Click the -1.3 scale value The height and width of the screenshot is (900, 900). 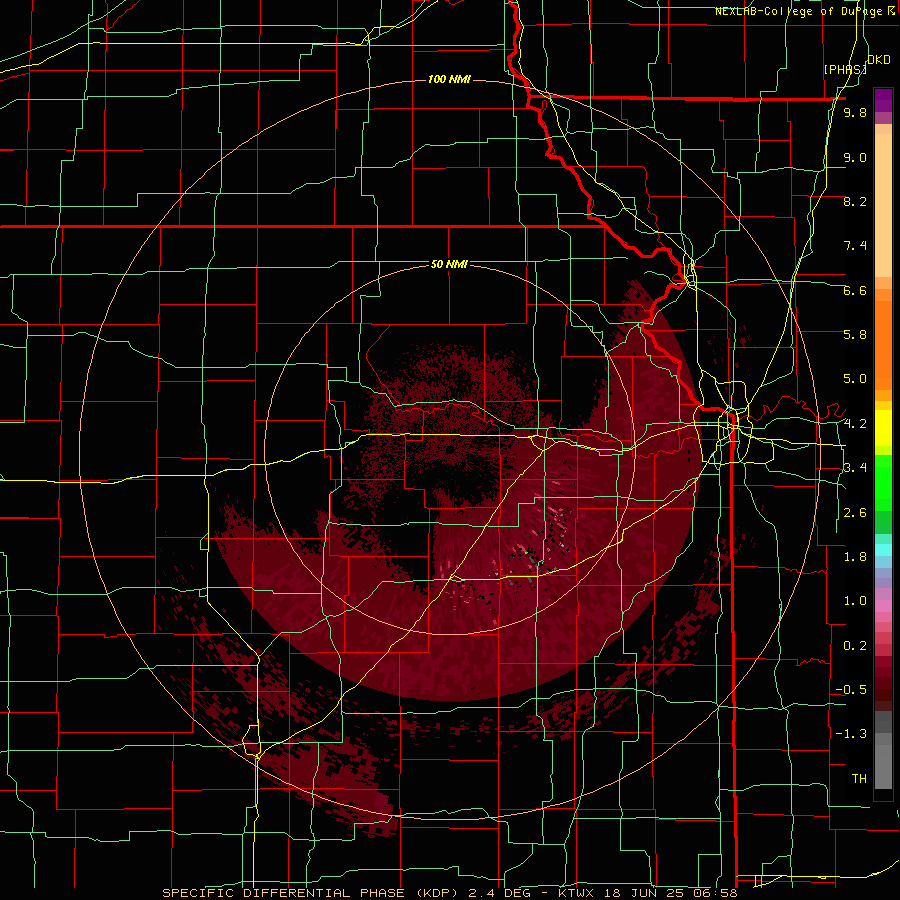tap(851, 734)
